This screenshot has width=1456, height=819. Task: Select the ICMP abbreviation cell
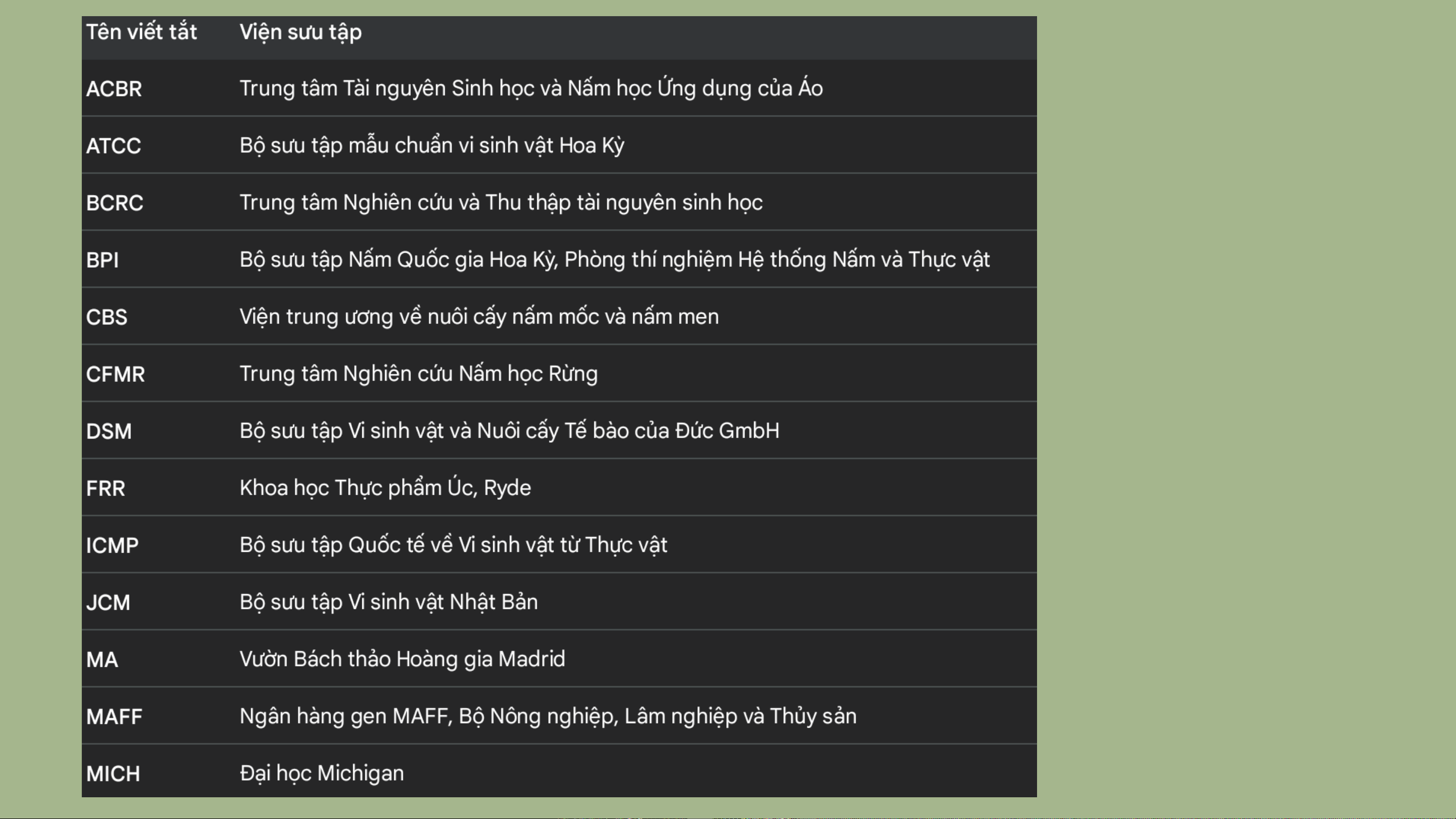[112, 546]
